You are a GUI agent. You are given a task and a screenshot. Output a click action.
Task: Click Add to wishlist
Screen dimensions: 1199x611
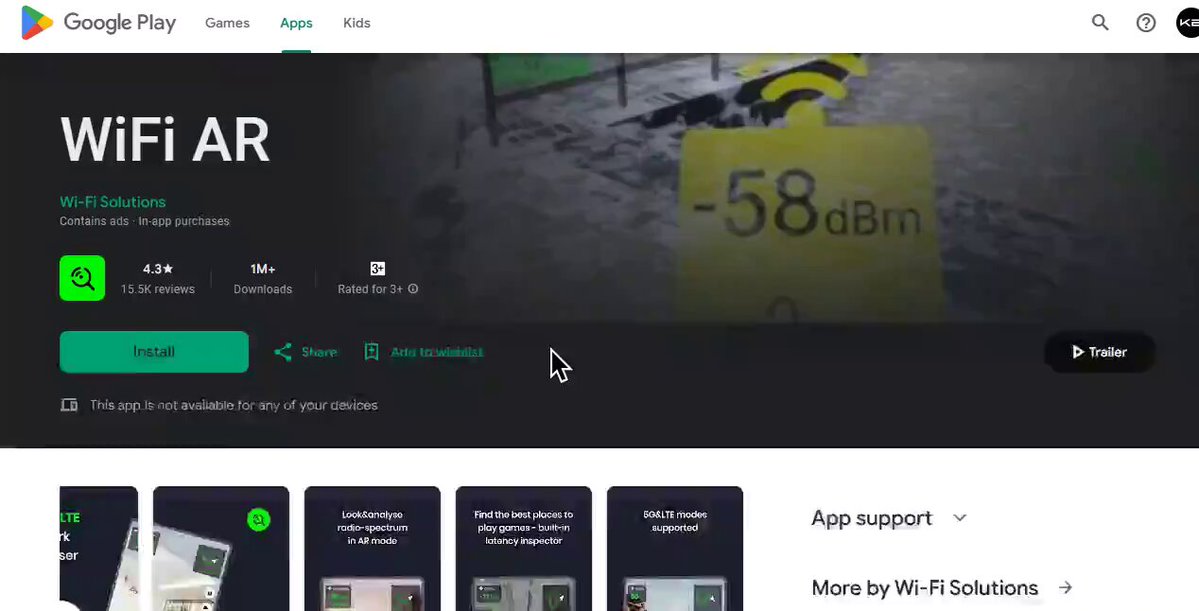coord(437,352)
